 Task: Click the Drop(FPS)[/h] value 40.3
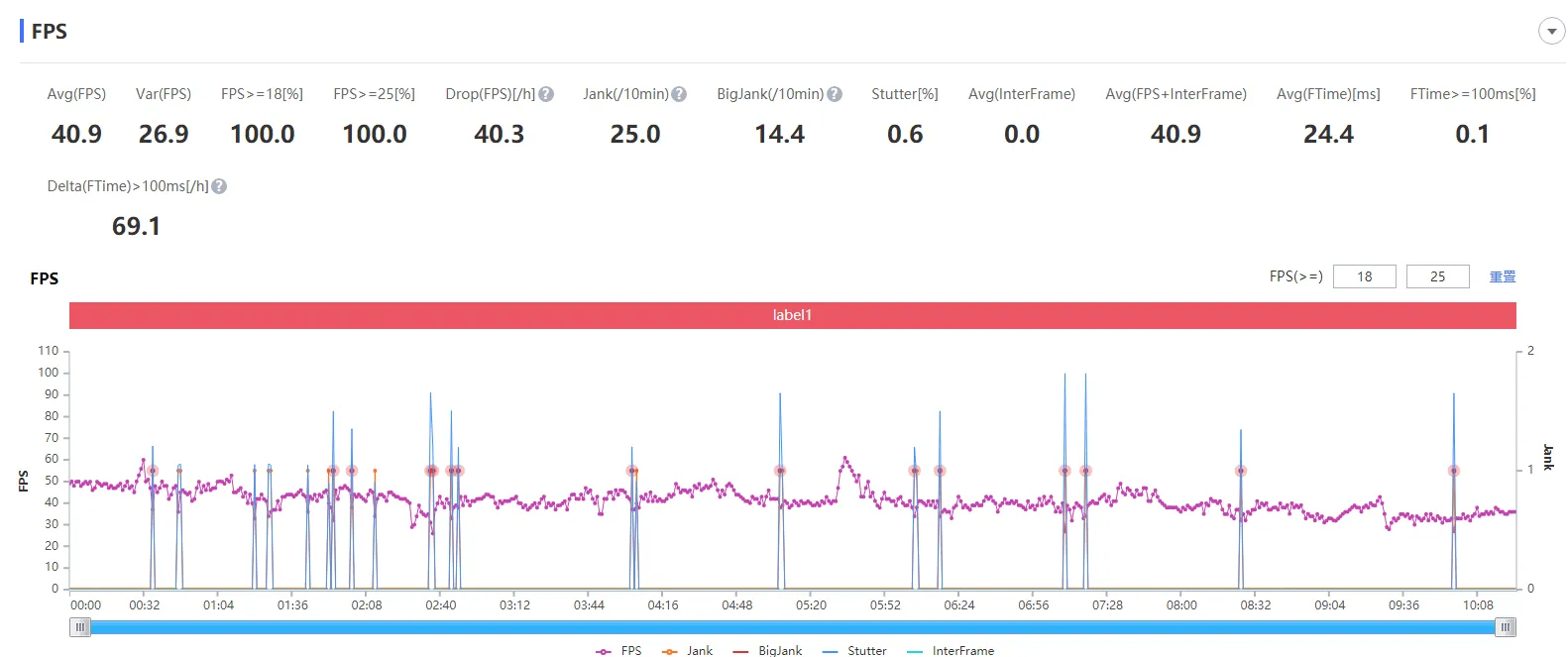click(500, 134)
